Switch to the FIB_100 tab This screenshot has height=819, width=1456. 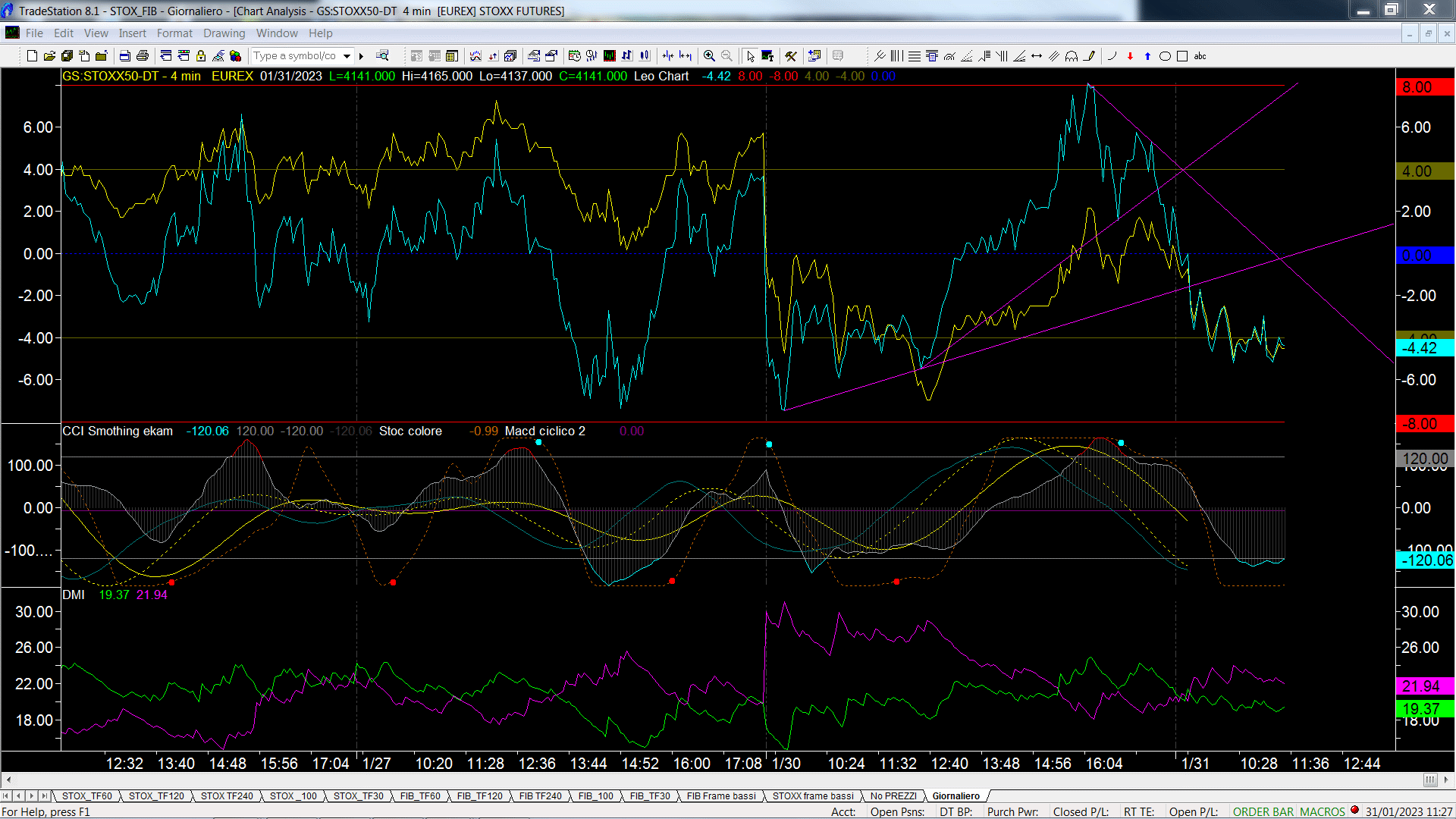pos(595,796)
